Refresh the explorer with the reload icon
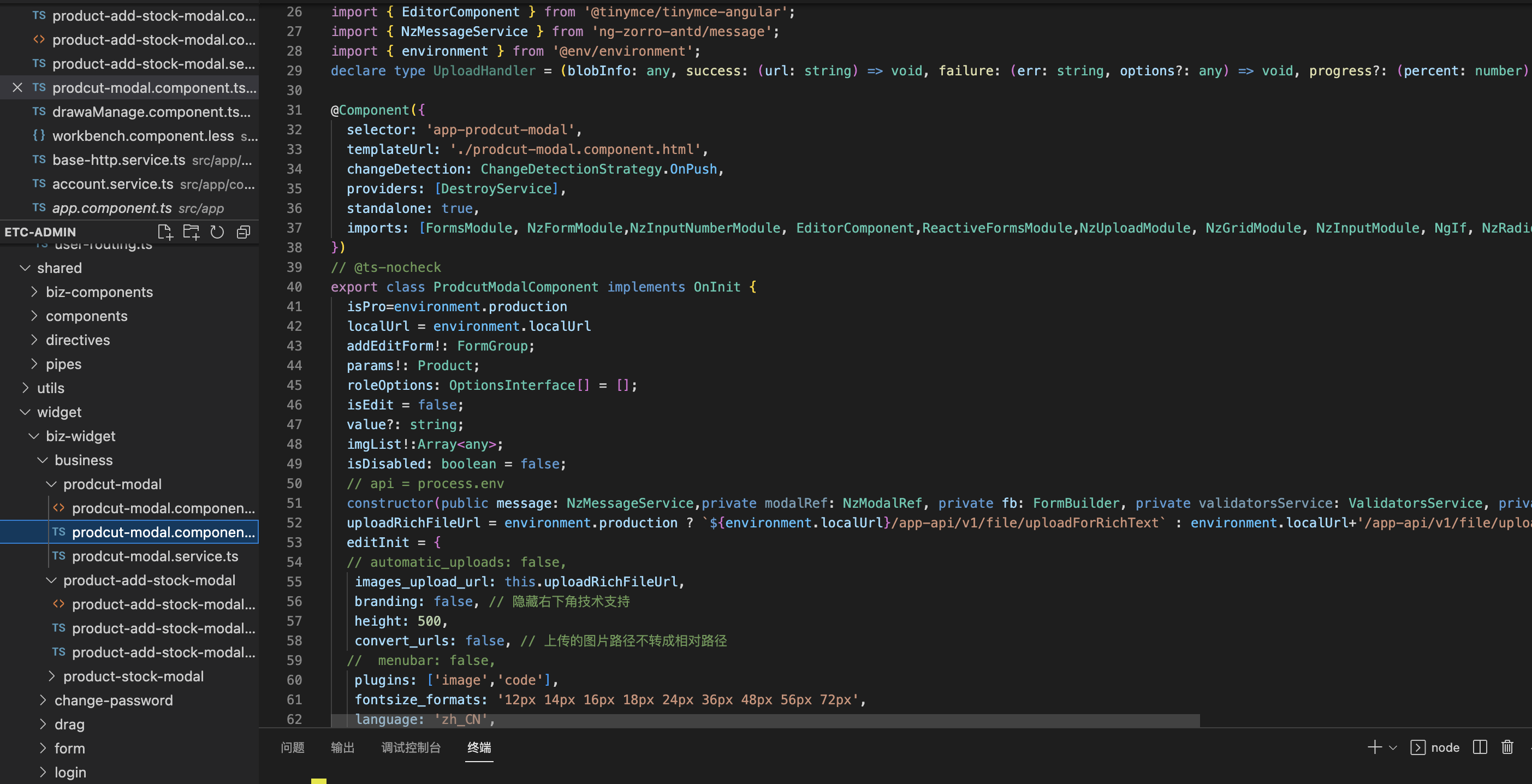The width and height of the screenshot is (1532, 784). coord(217,232)
